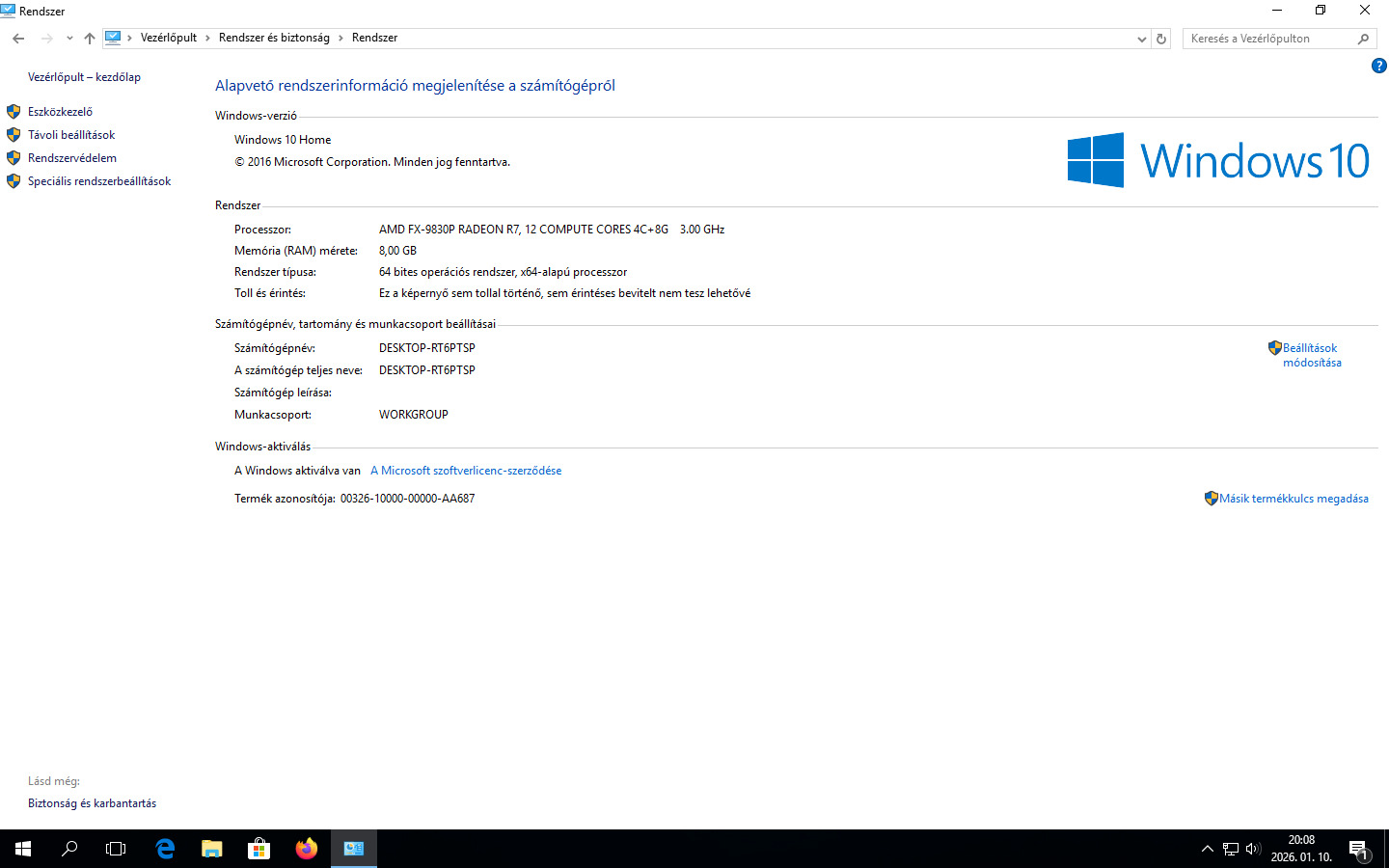Expand the chevron before Vezérlőpult breadcrumb

click(129, 38)
